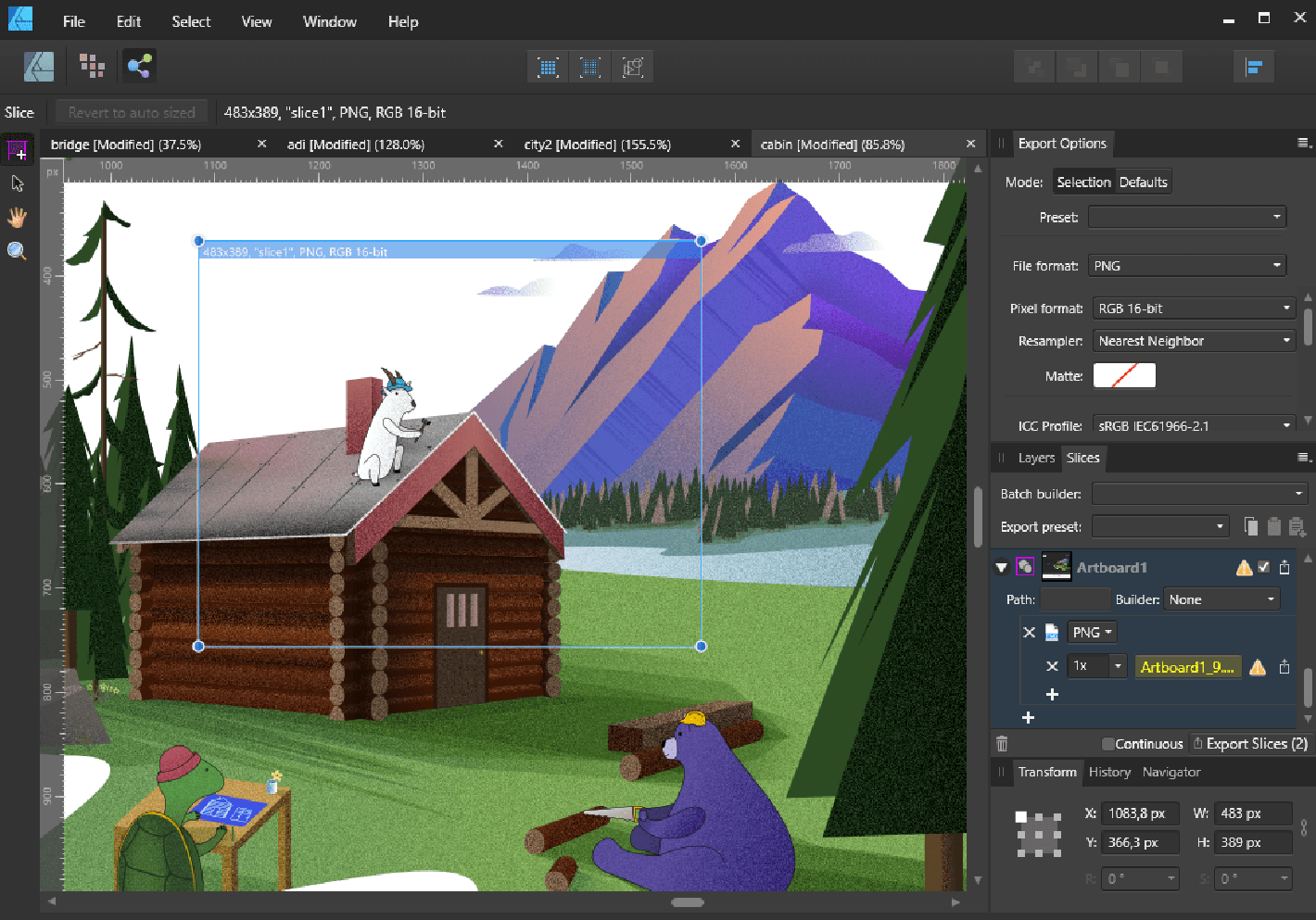Select the View (hand) tool
The image size is (1316, 920).
tap(18, 218)
